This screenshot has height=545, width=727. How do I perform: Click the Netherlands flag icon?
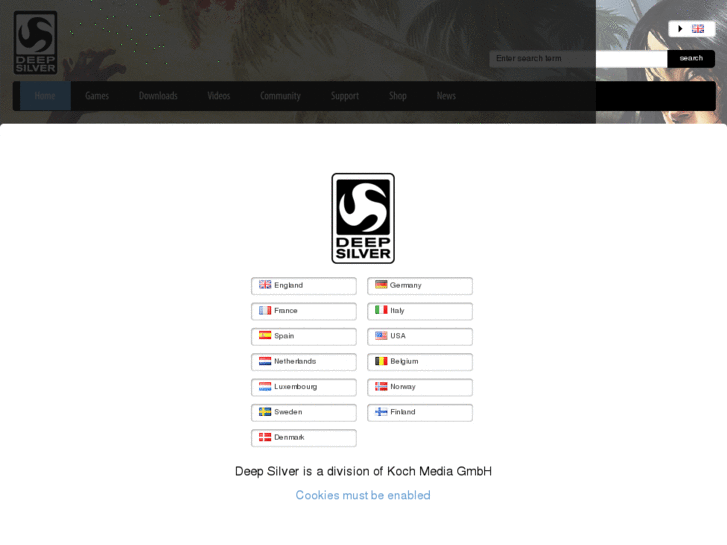click(265, 361)
